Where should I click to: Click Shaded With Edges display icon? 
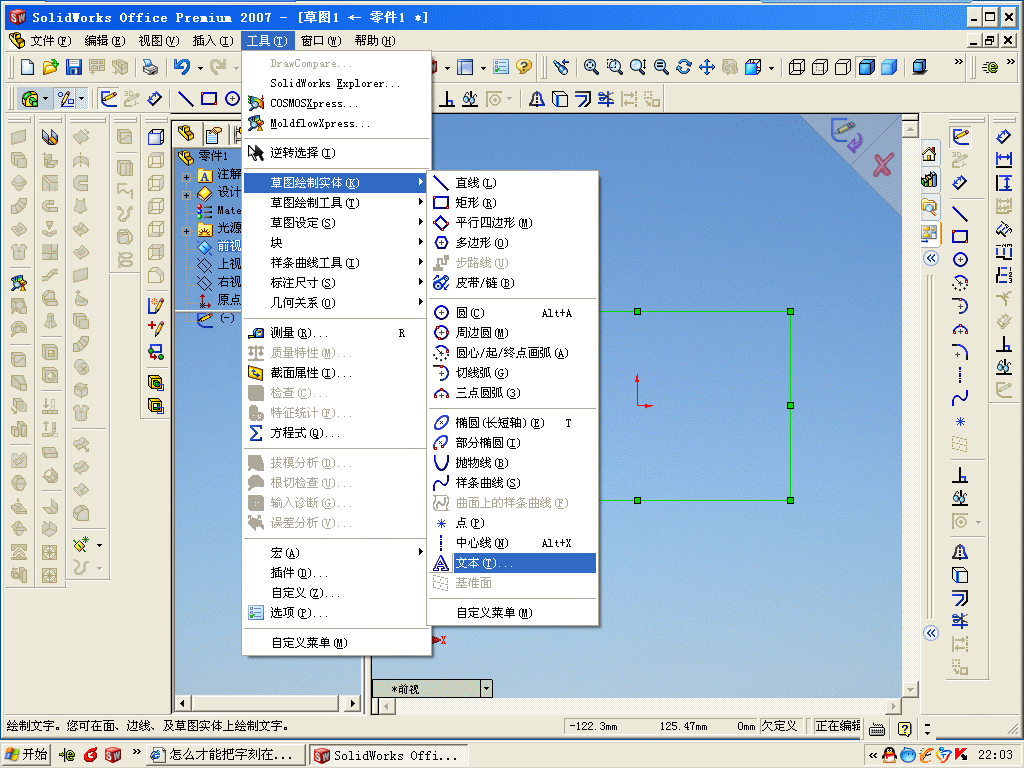866,67
